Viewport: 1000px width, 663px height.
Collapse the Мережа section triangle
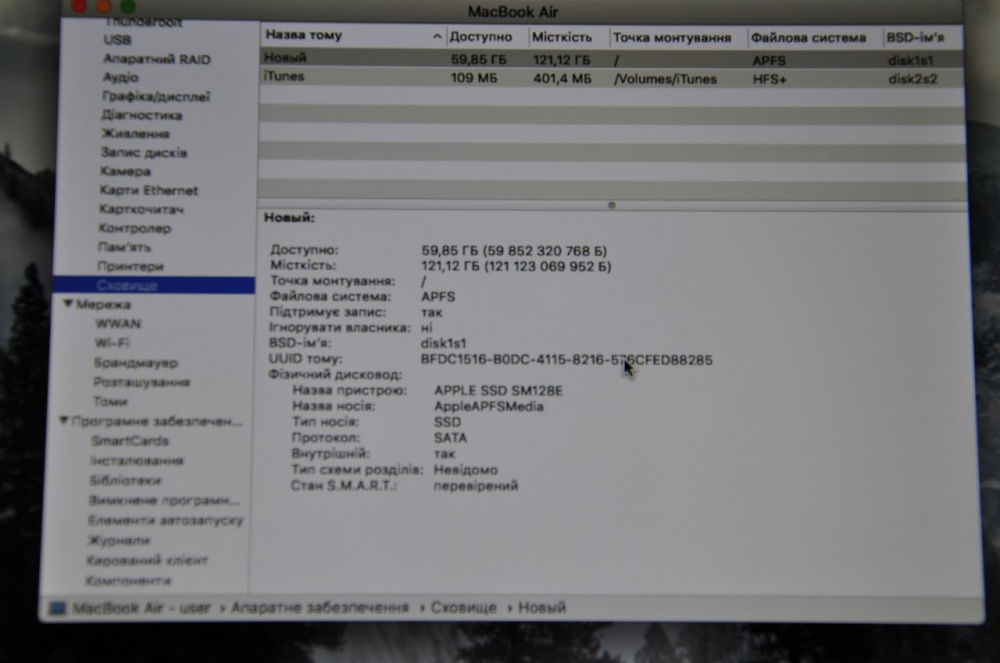click(68, 304)
